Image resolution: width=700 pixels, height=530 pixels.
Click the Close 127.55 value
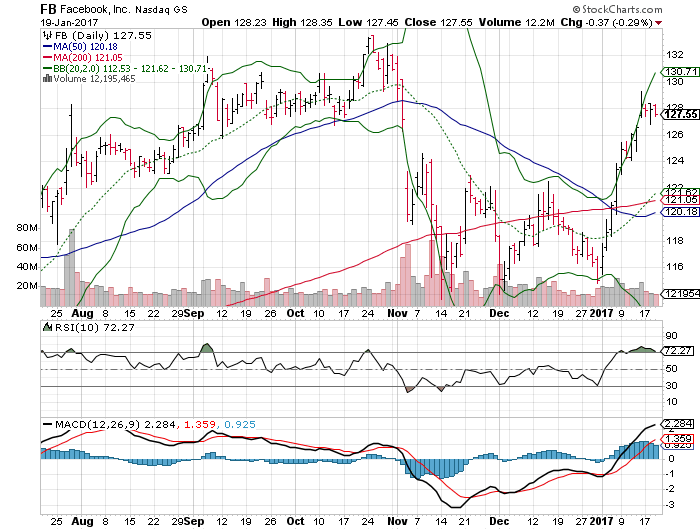438,22
